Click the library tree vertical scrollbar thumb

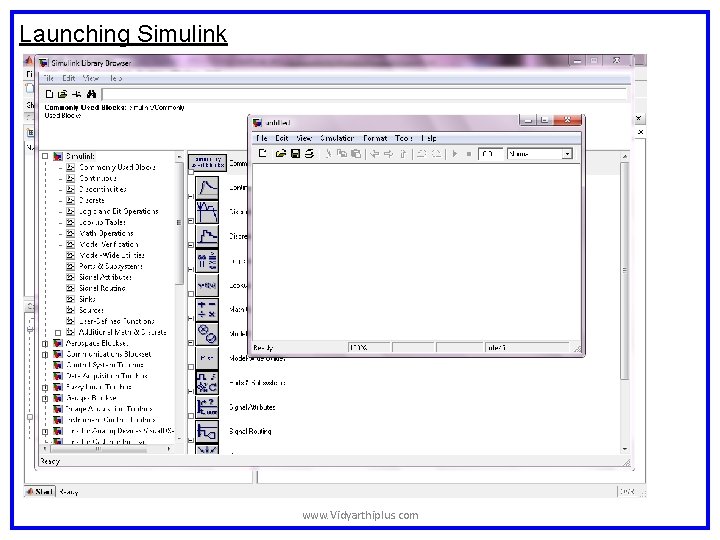coord(179,223)
